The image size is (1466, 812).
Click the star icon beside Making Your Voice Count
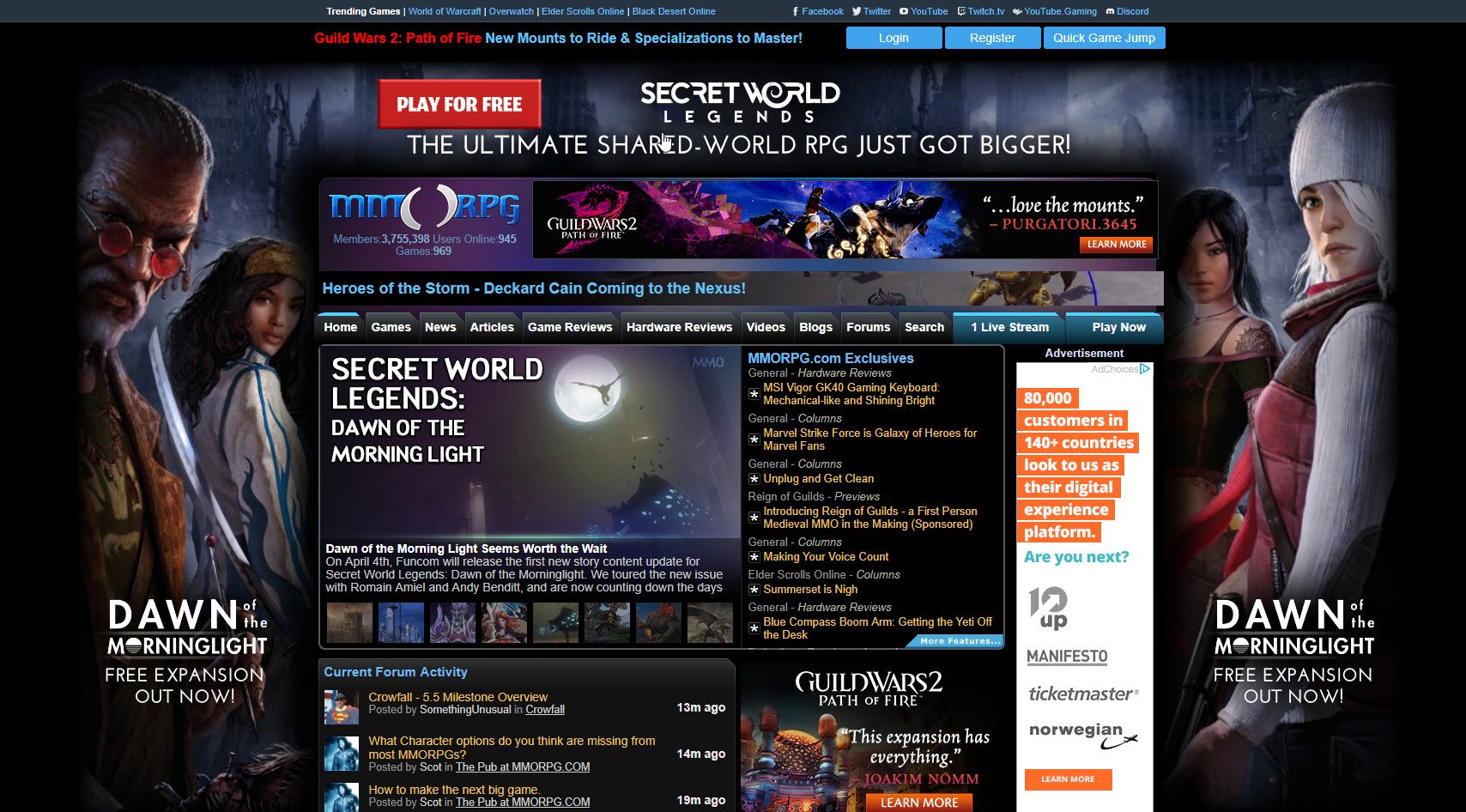click(754, 557)
